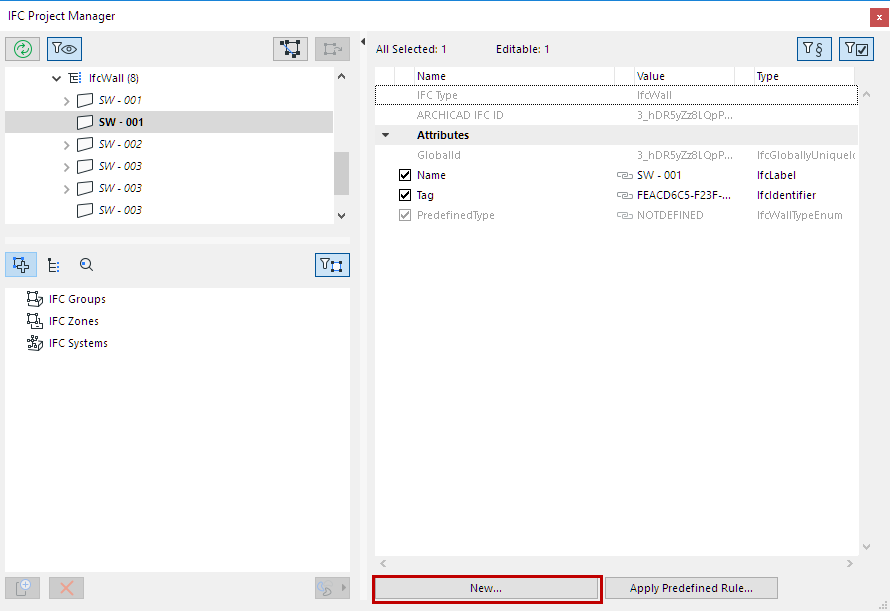Click the properties scroll down arrow
This screenshot has height=611, width=890.
pyautogui.click(x=866, y=547)
